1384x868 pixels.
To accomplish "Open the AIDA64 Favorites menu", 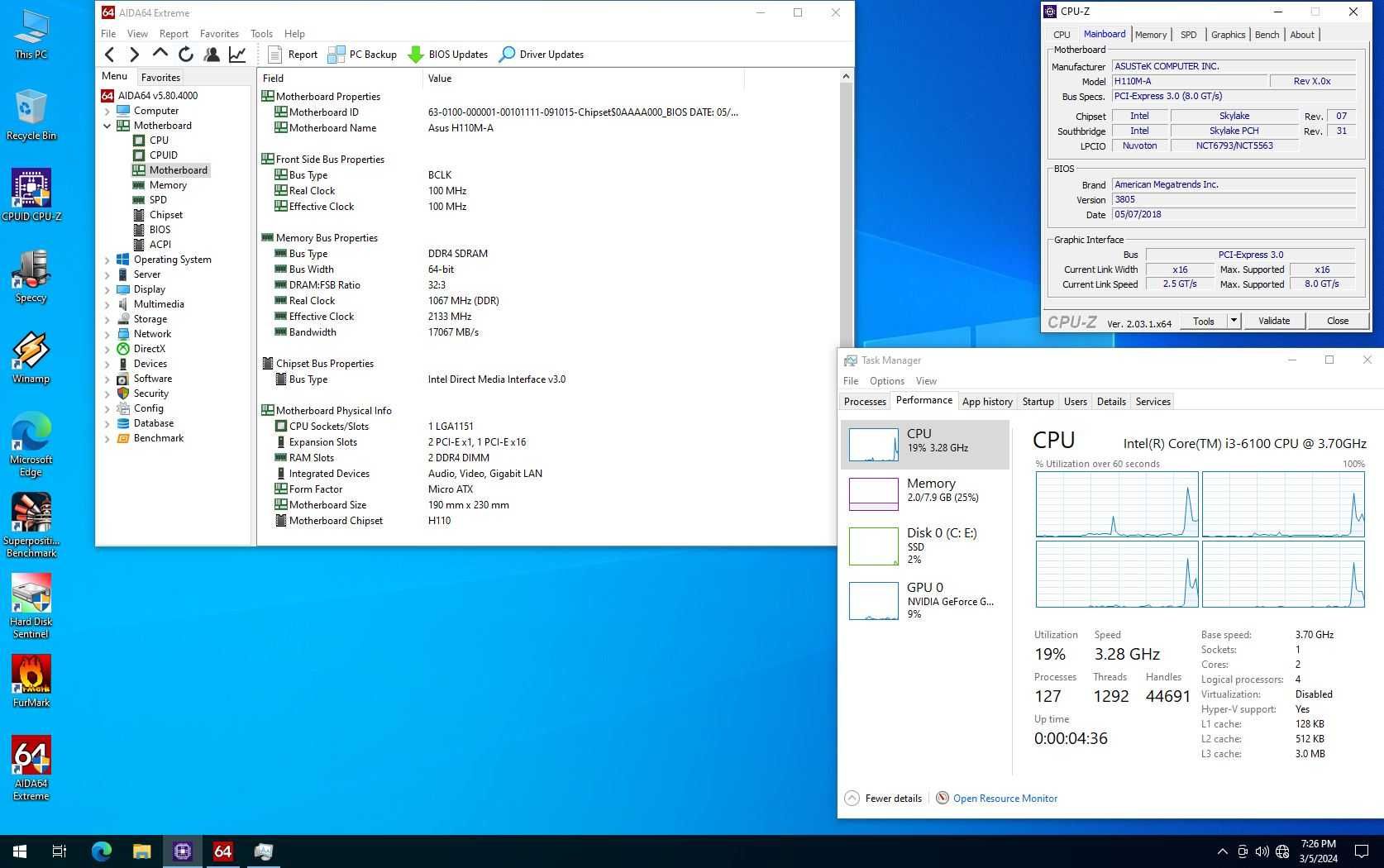I will pyautogui.click(x=219, y=34).
